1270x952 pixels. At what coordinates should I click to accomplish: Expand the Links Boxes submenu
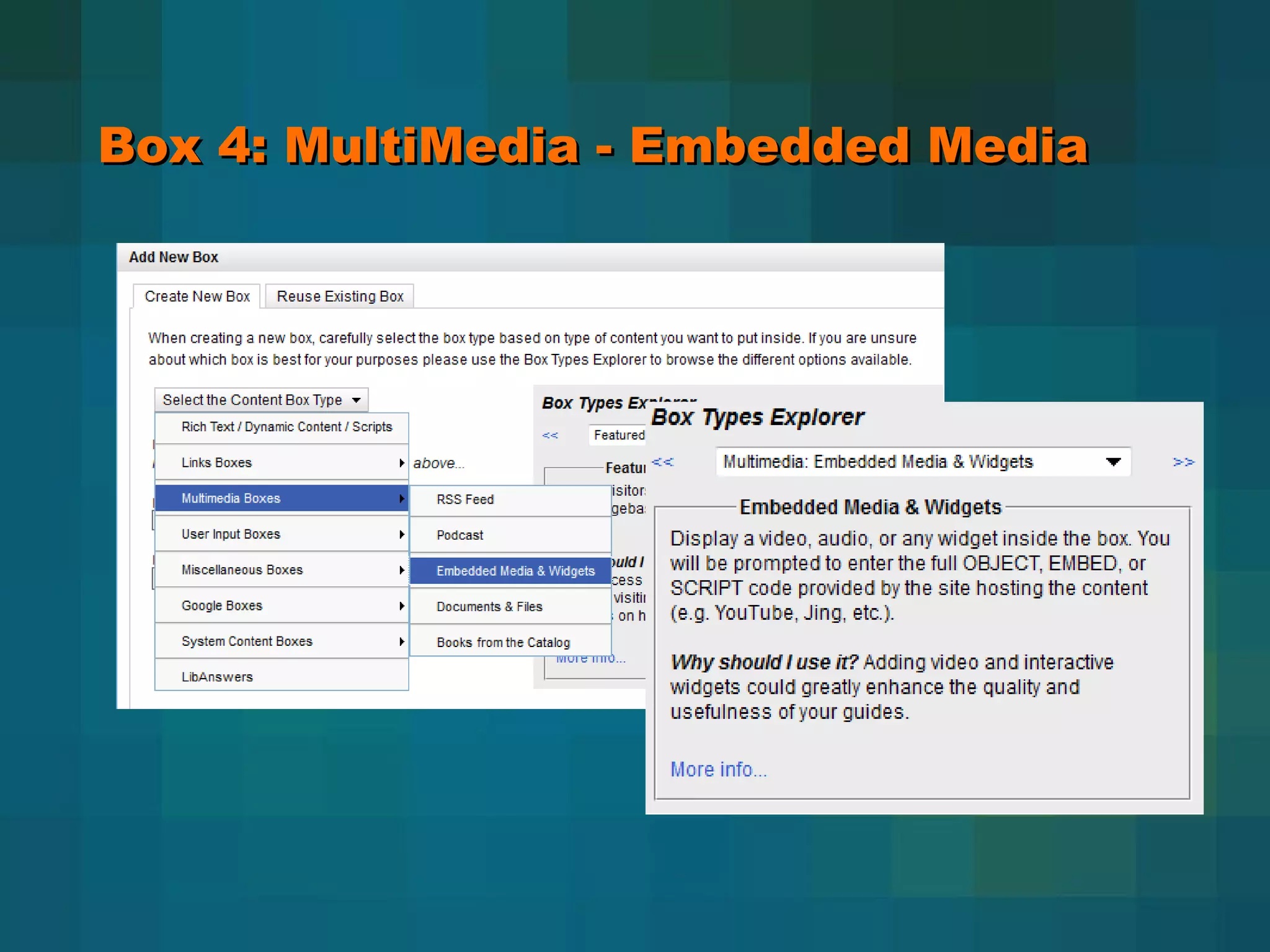tap(282, 463)
